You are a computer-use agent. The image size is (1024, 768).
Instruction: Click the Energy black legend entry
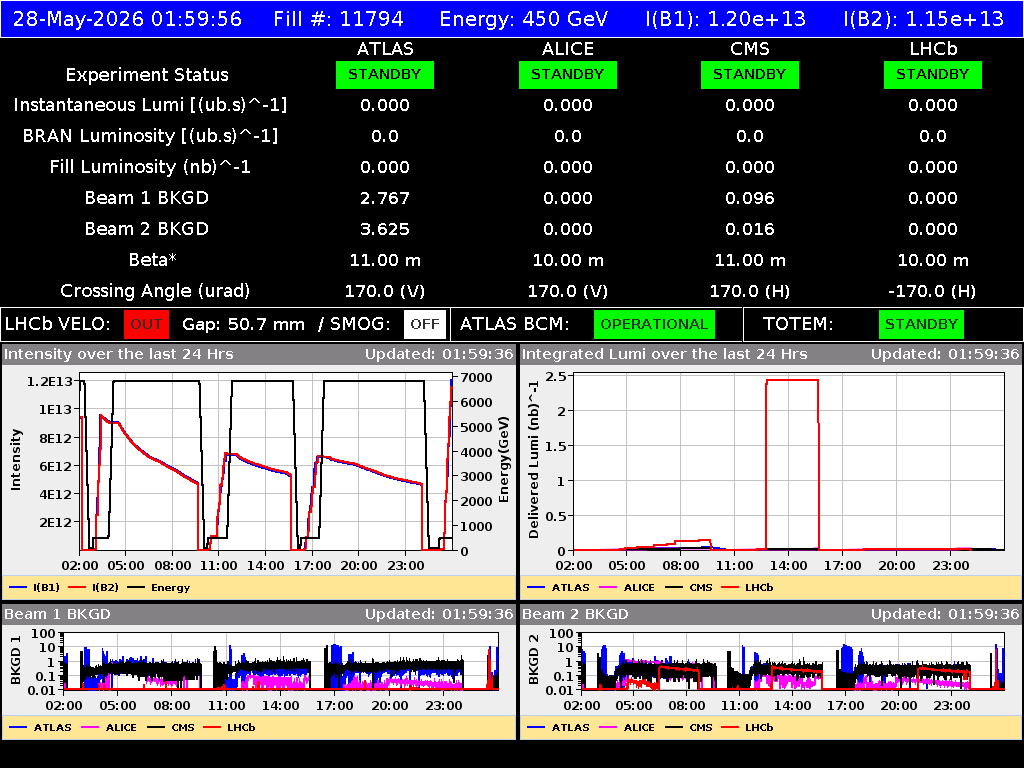pos(158,588)
